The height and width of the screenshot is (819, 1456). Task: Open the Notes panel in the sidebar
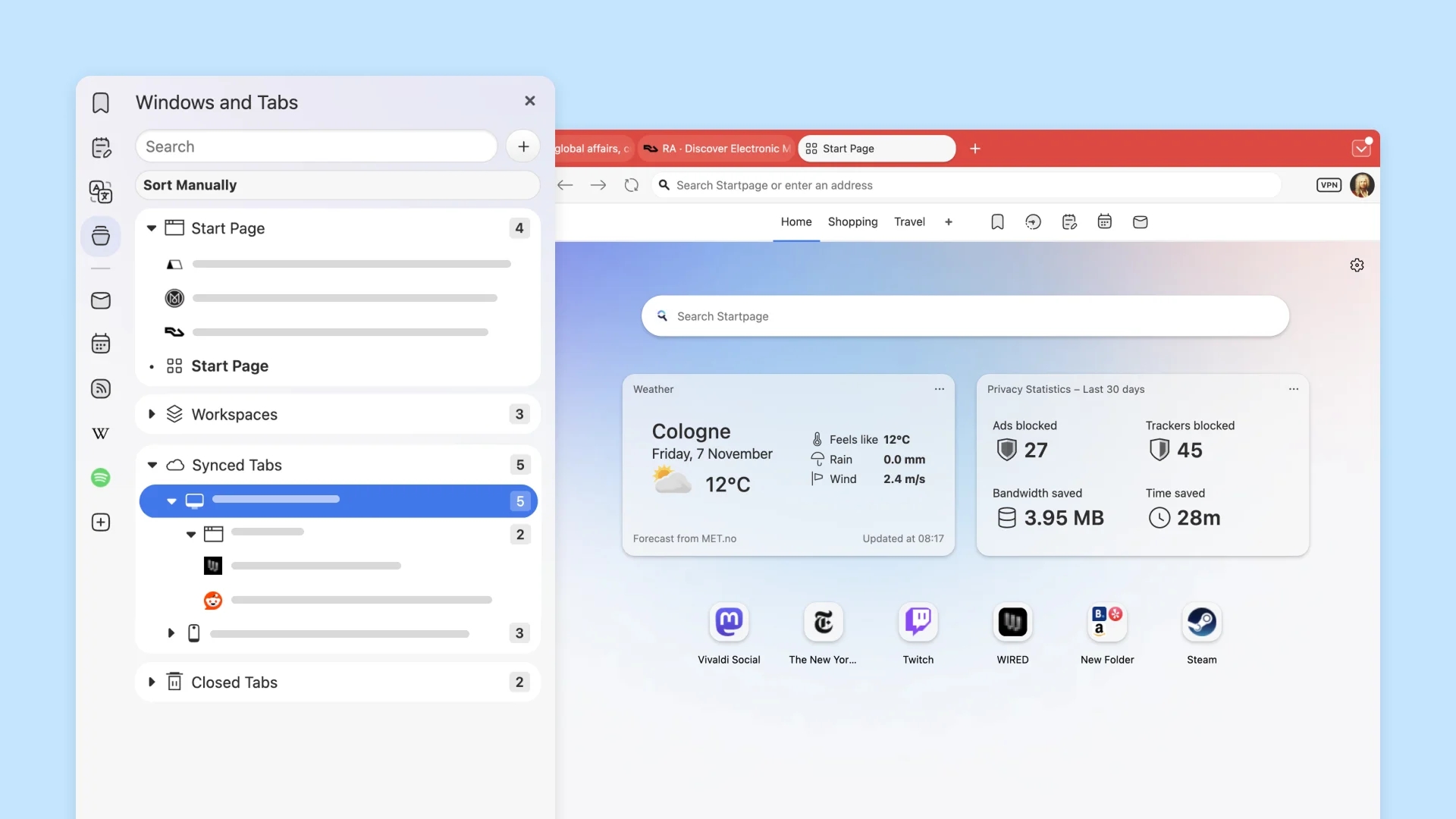coord(101,147)
